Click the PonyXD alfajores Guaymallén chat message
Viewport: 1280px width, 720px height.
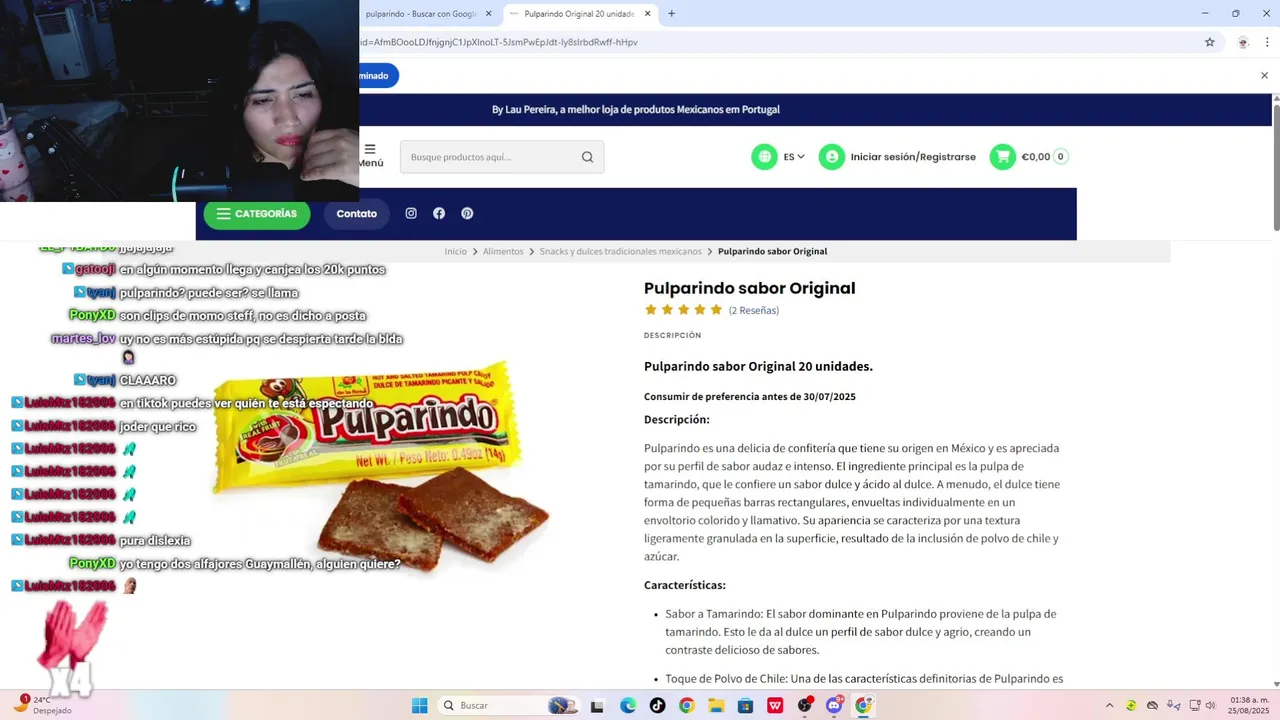tap(234, 564)
